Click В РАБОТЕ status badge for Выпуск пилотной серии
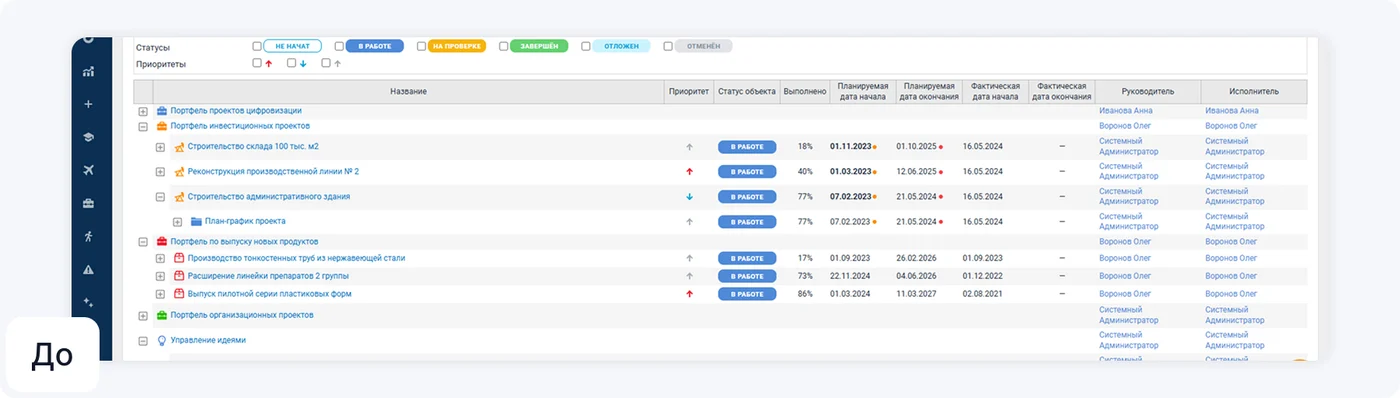Viewport: 1400px width, 398px height. pos(747,294)
